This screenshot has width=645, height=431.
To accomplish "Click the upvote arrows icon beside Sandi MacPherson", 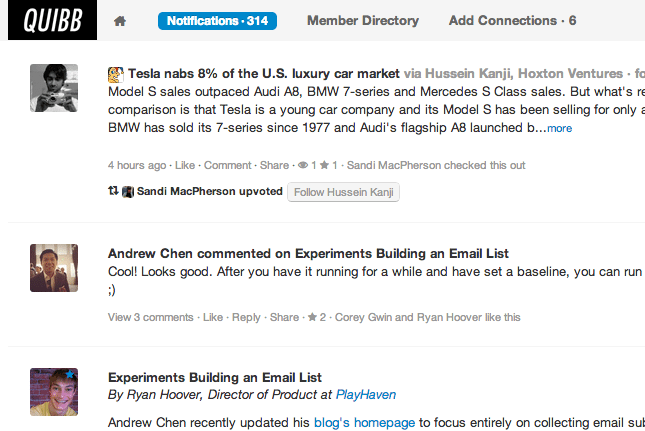I will (113, 191).
